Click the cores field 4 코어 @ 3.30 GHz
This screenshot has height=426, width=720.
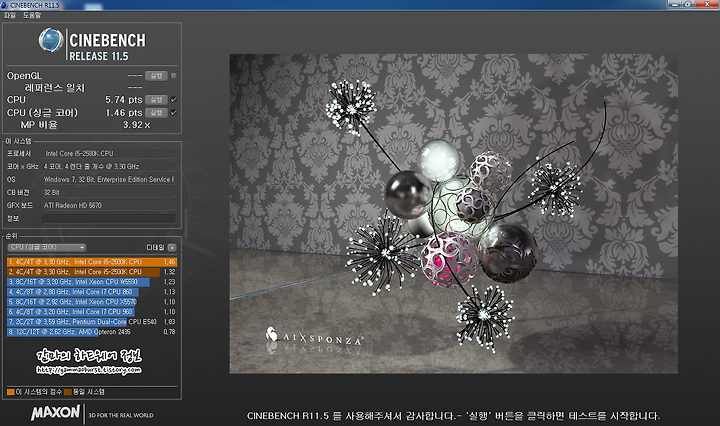point(109,166)
